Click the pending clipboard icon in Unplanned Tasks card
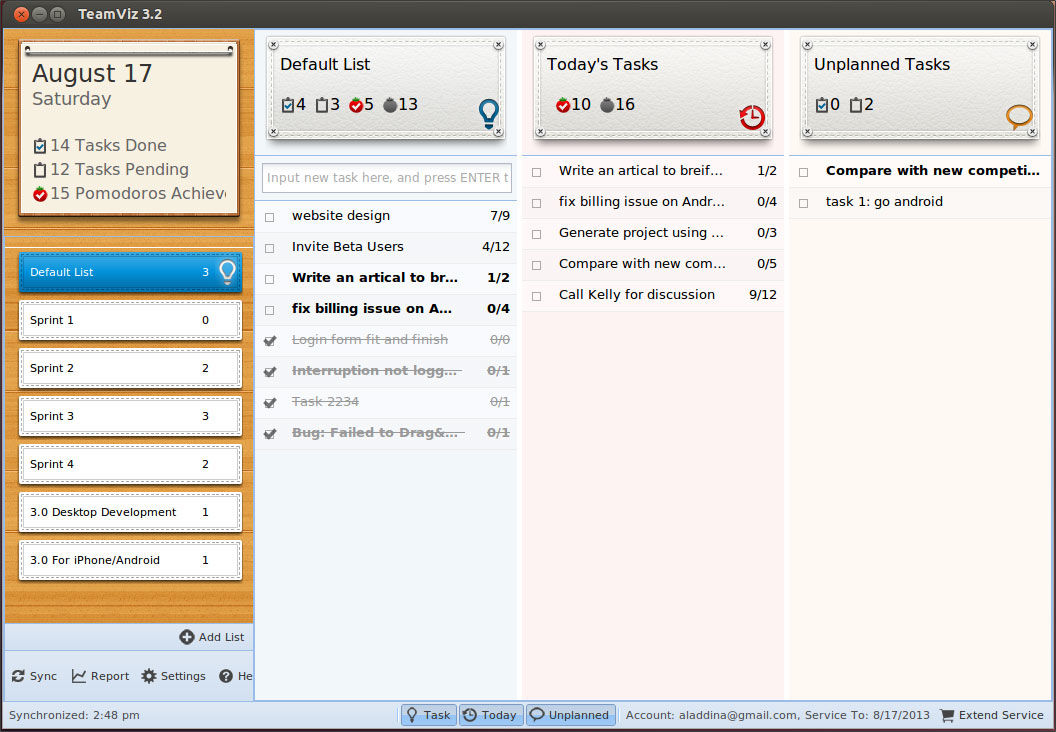 [x=856, y=105]
